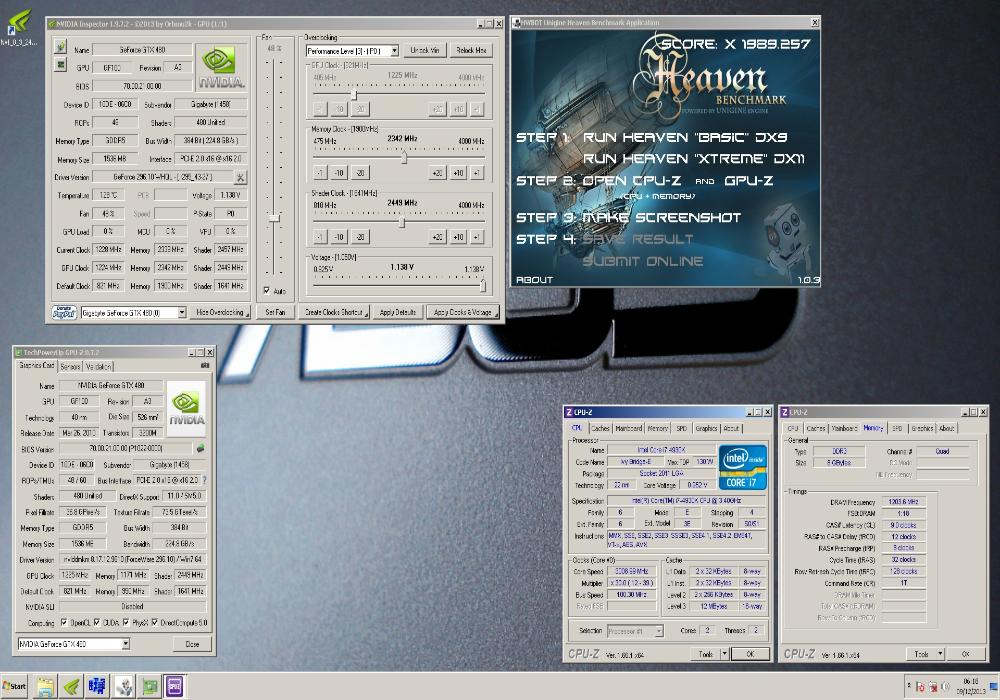Click About in the Heaven benchmark window

[534, 279]
